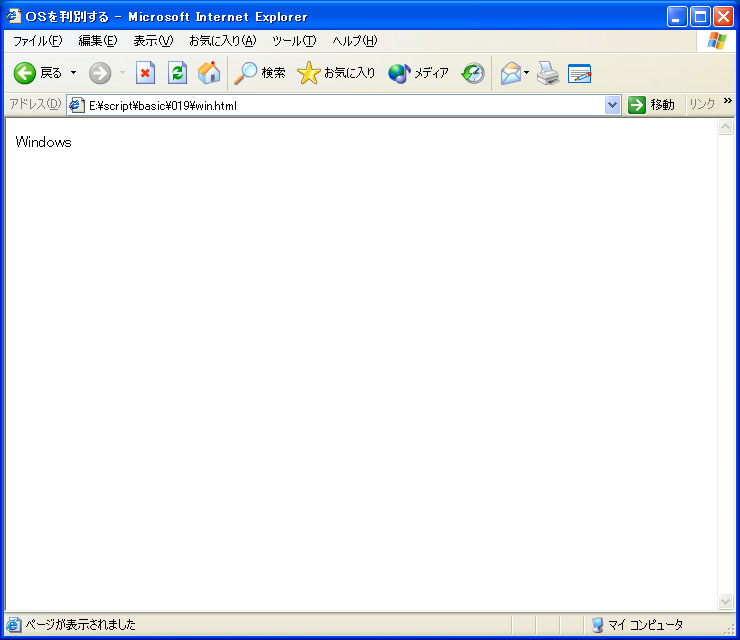This screenshot has height=640, width=740.
Task: Click the アドレス(D) address label
Action: click(x=35, y=104)
